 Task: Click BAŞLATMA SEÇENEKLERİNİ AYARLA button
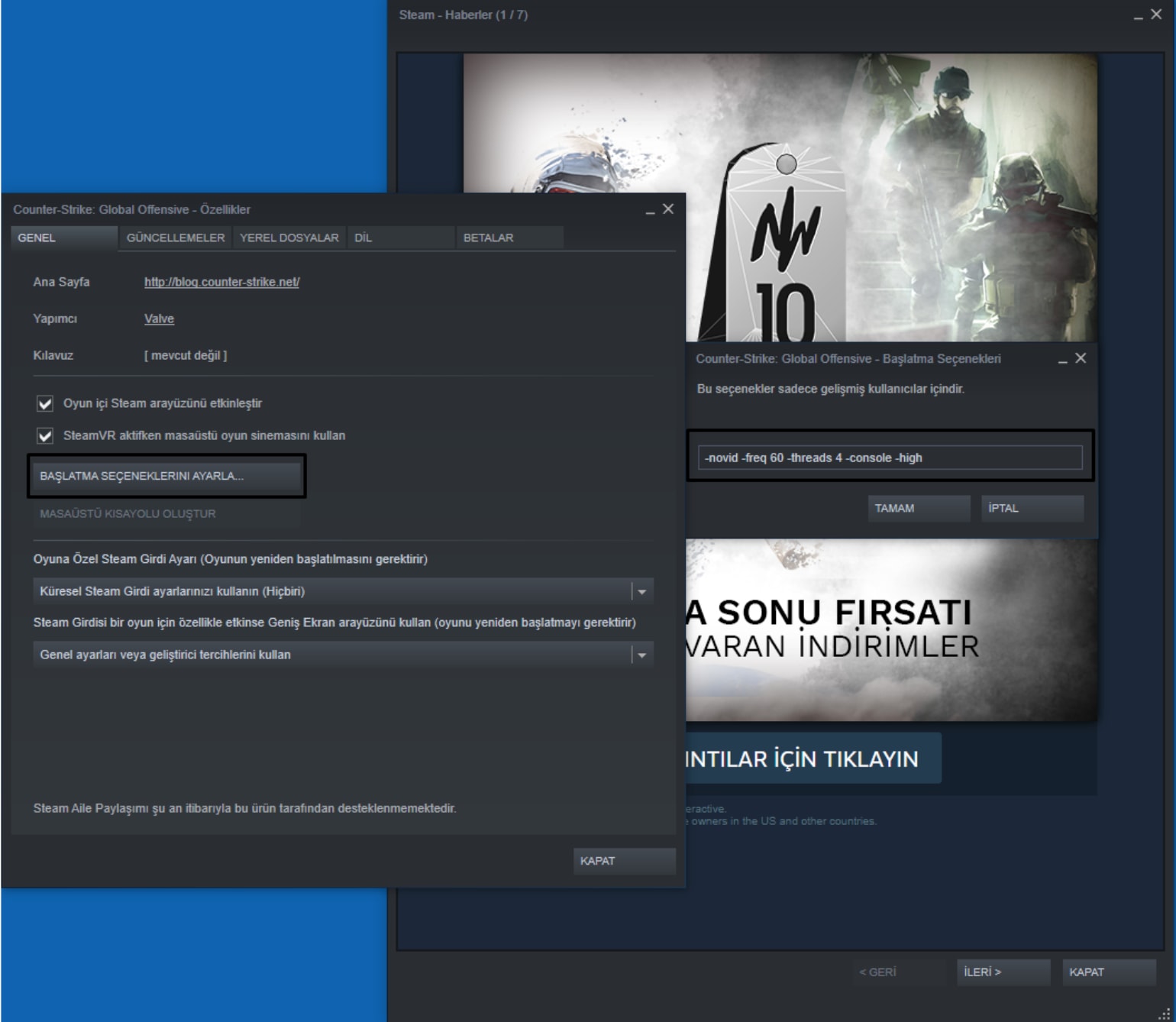point(166,476)
